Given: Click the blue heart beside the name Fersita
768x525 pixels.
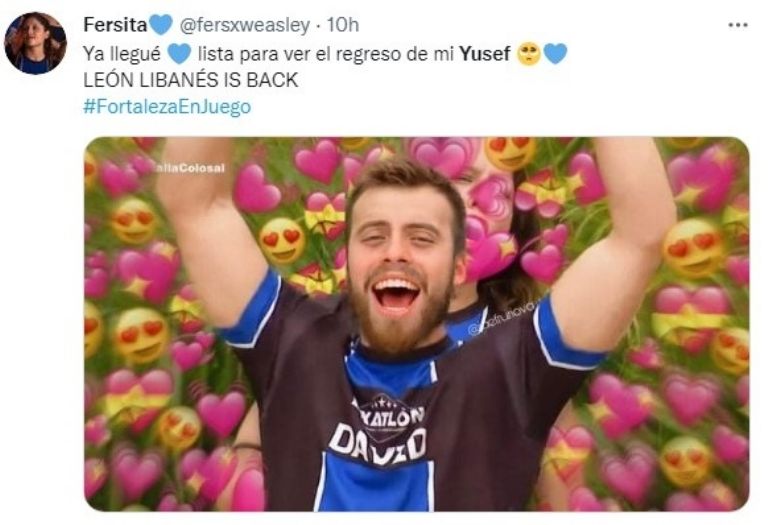Looking at the screenshot, I should 161,24.
